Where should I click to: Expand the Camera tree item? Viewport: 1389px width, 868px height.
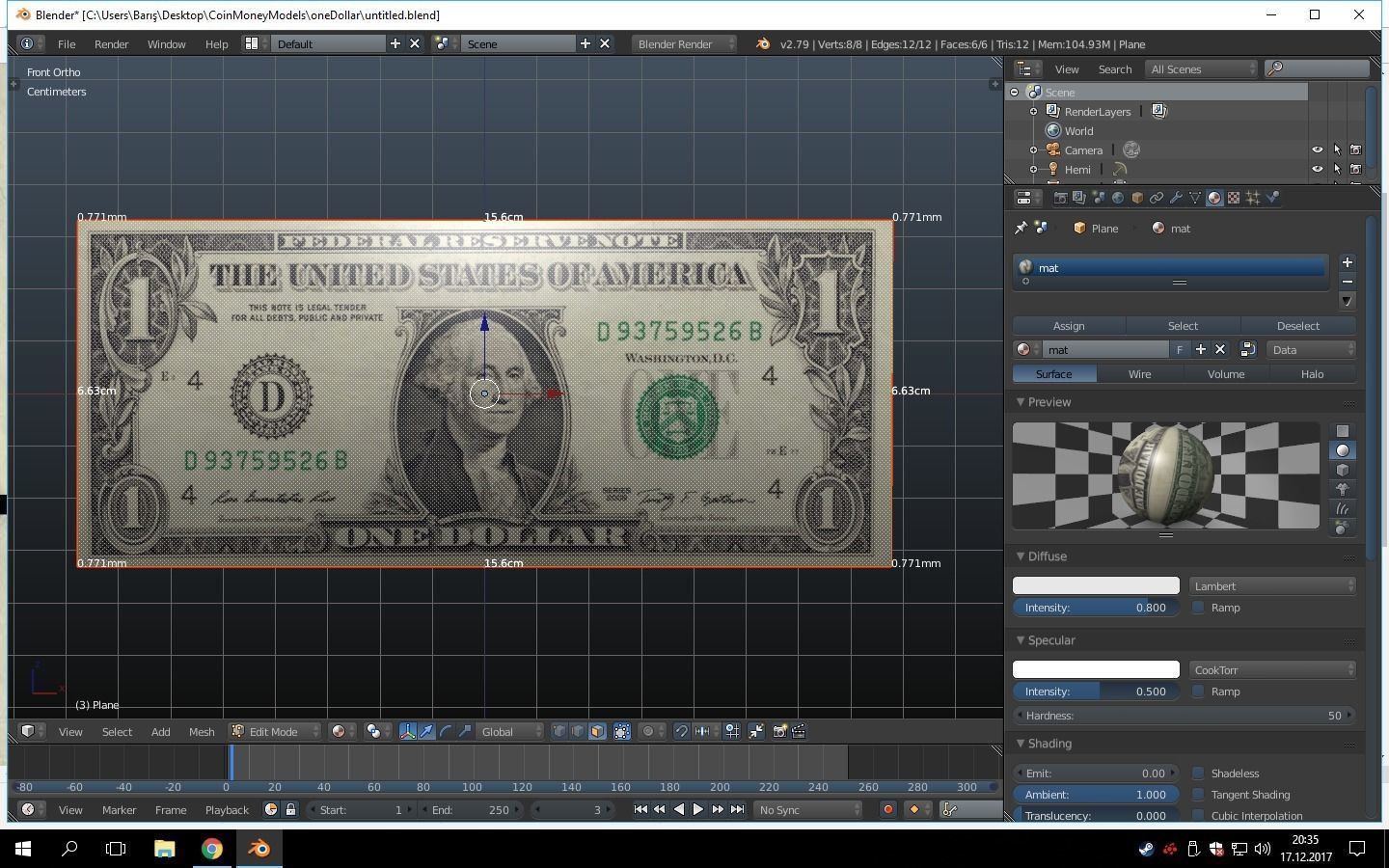click(1033, 150)
